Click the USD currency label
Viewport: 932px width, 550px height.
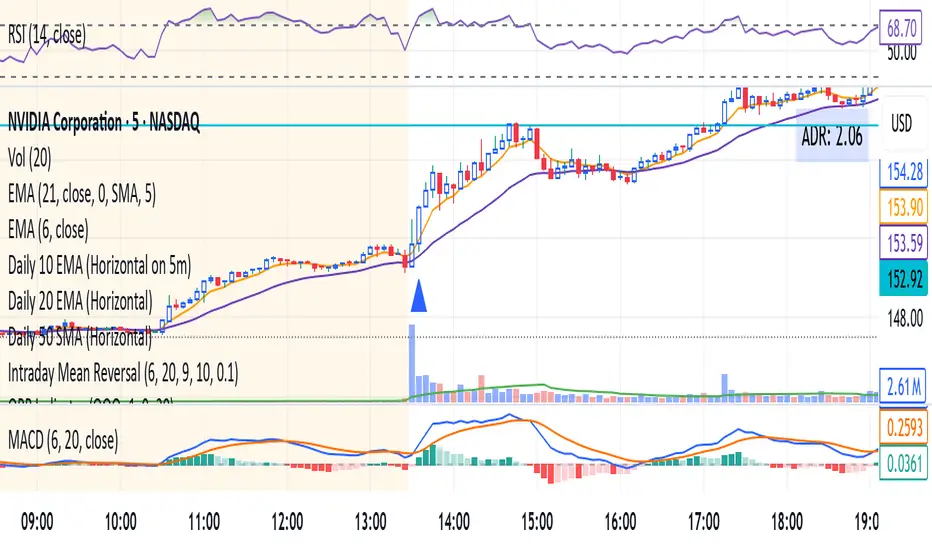[901, 124]
